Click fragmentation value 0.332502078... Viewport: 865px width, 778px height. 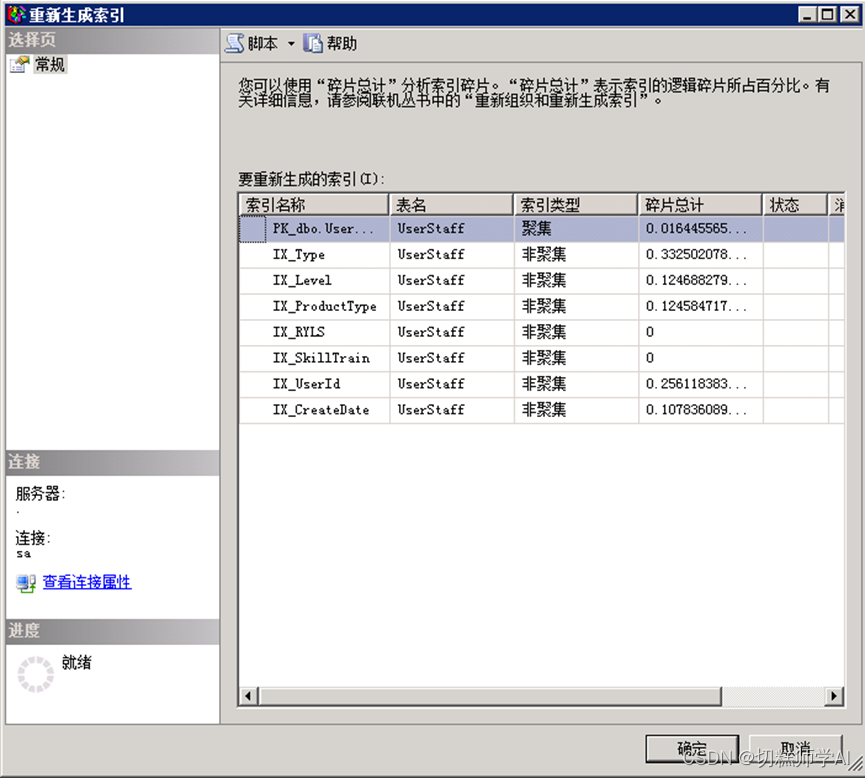[x=696, y=254]
